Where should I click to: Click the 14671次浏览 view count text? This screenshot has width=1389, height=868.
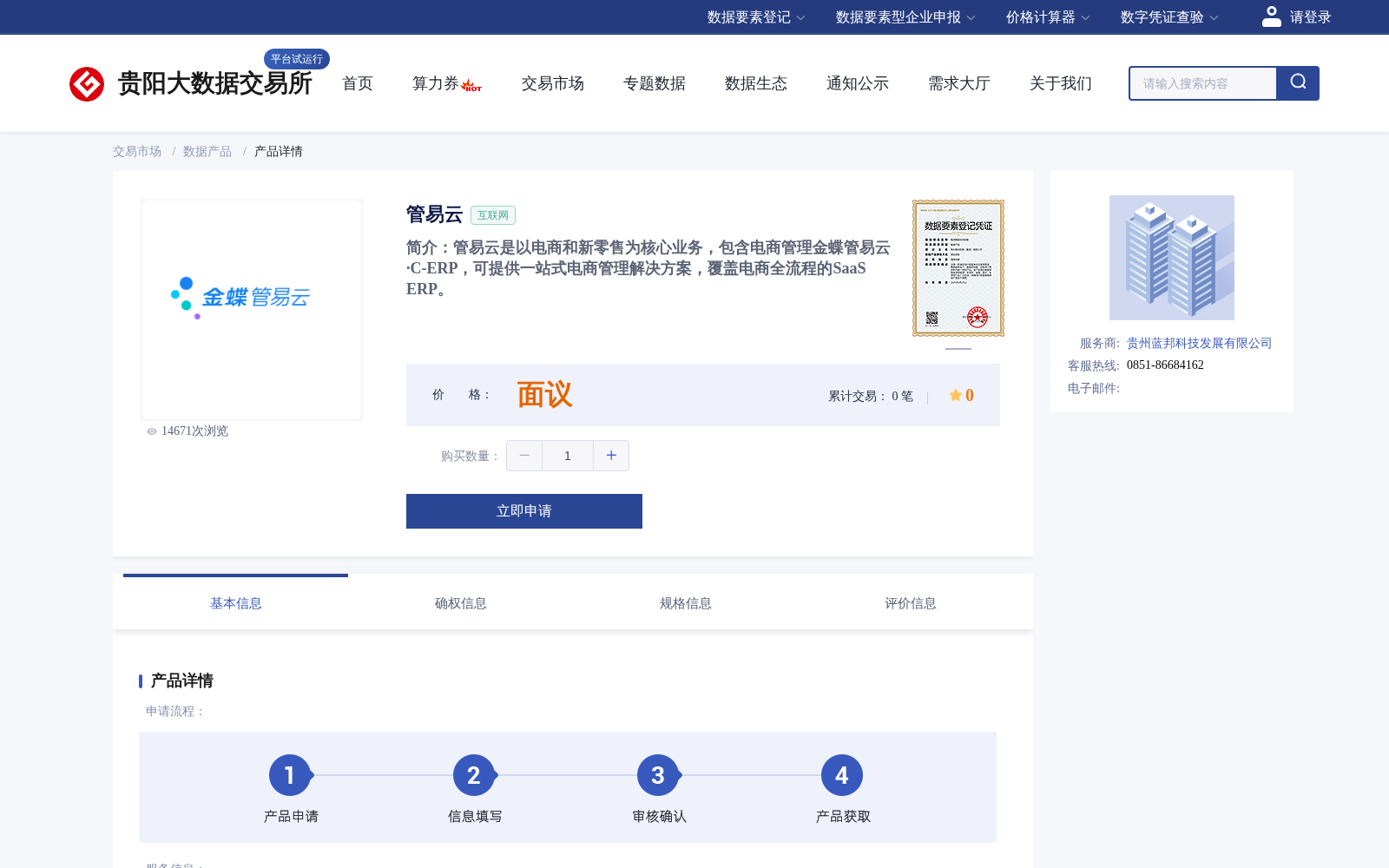tap(194, 431)
